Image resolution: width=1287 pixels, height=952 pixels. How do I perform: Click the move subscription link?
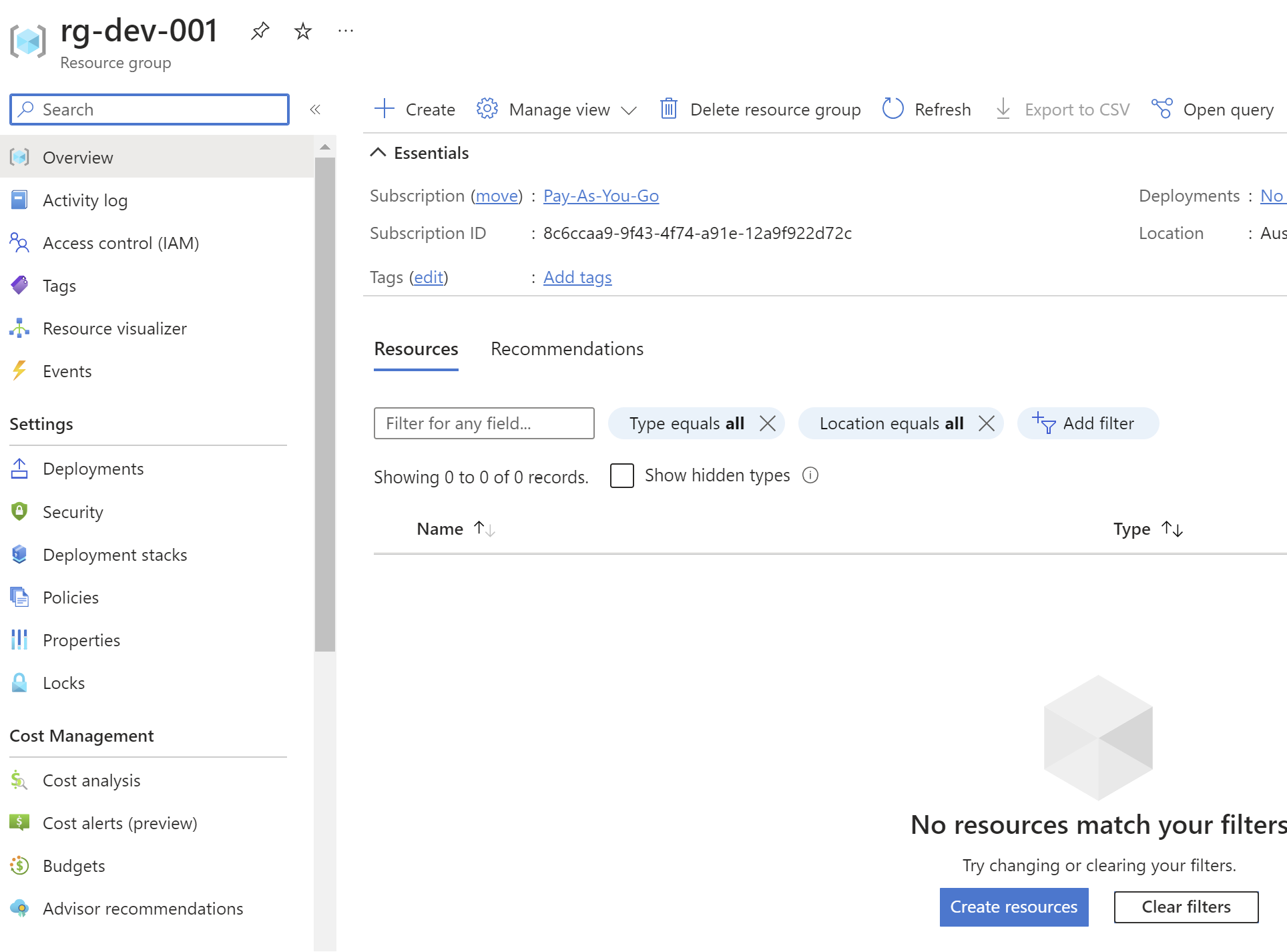497,196
